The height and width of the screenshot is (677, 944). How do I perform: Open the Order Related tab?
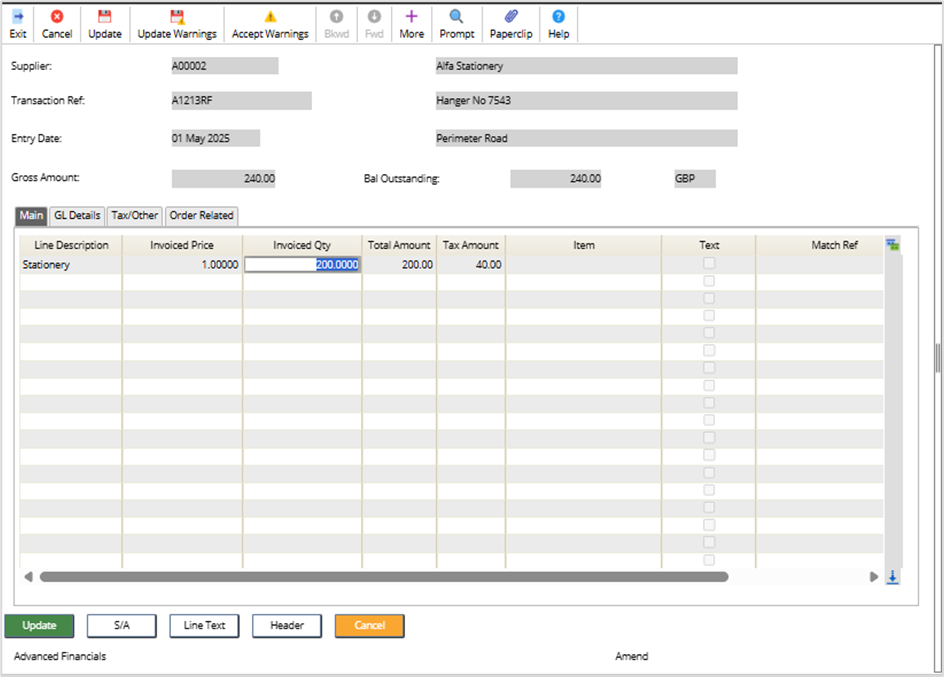[201, 215]
